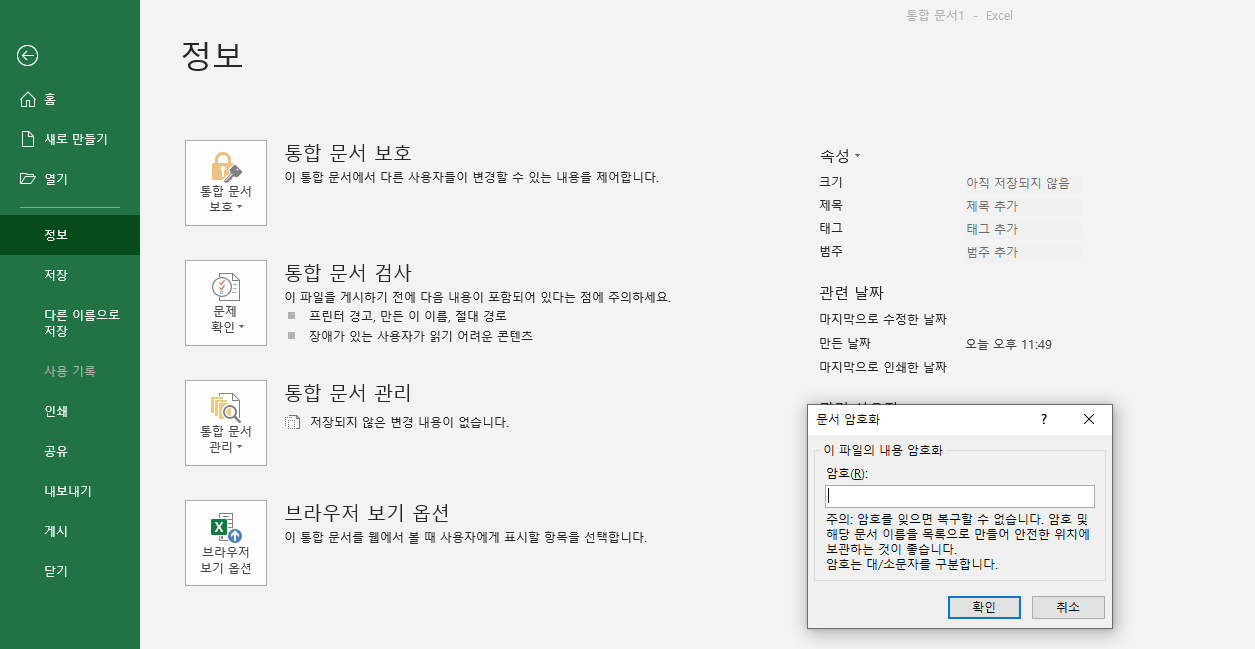Select 닫기 in the sidebar
Screen dimensions: 1255x649
click(70, 571)
